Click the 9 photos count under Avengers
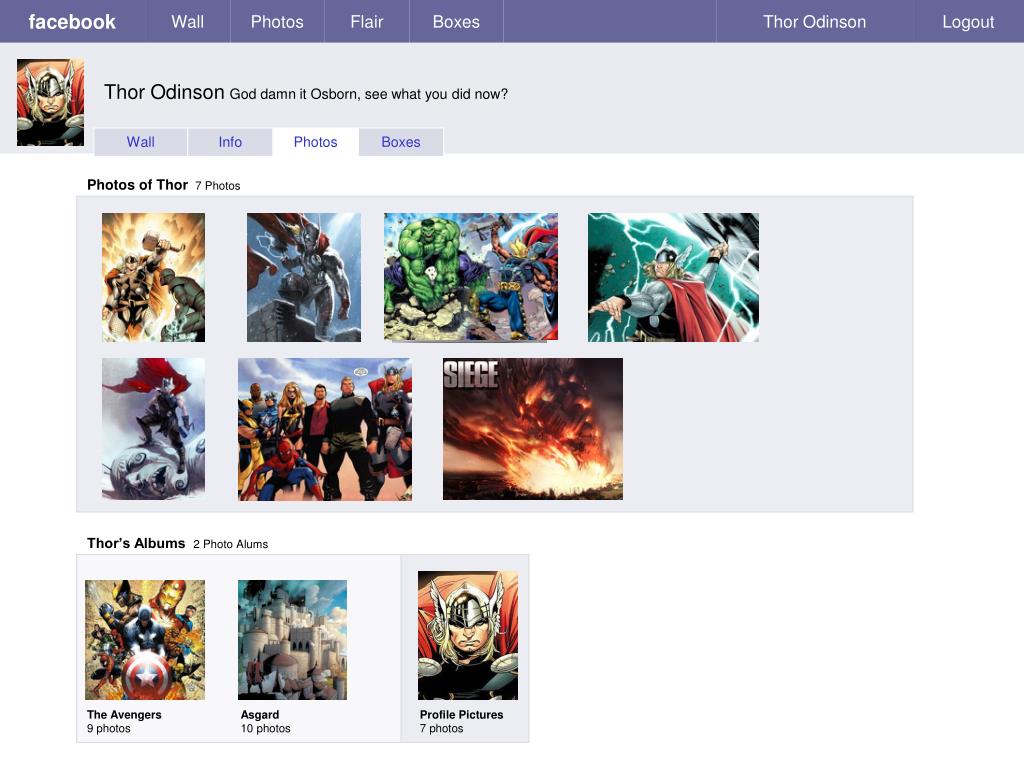This screenshot has height=768, width=1024. 108,728
